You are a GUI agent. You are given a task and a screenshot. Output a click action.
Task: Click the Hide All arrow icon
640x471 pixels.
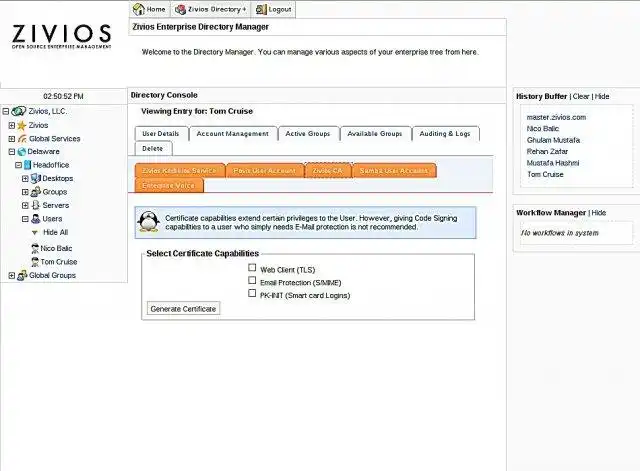pos(35,233)
